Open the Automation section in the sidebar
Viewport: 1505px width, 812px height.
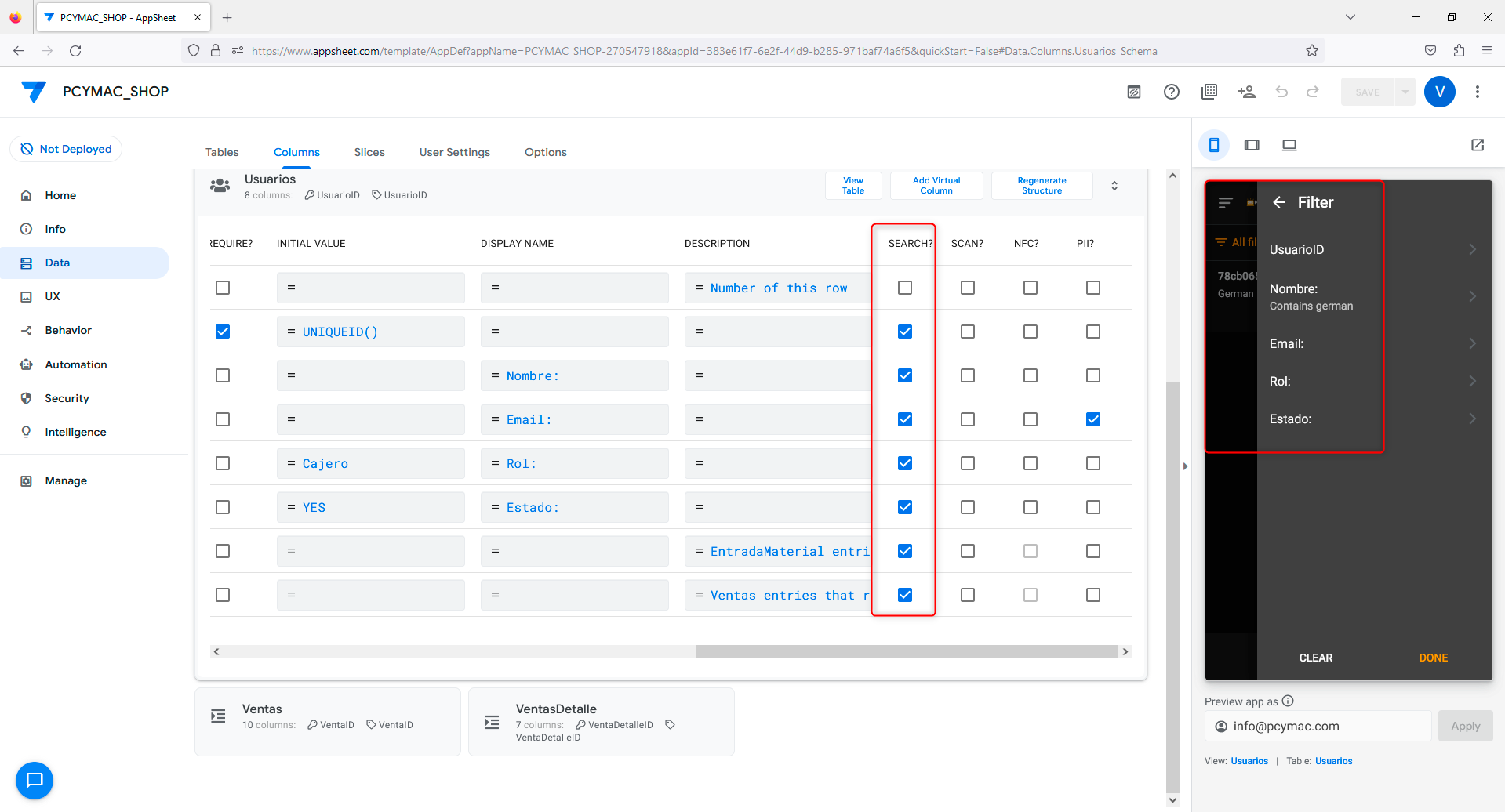click(76, 364)
